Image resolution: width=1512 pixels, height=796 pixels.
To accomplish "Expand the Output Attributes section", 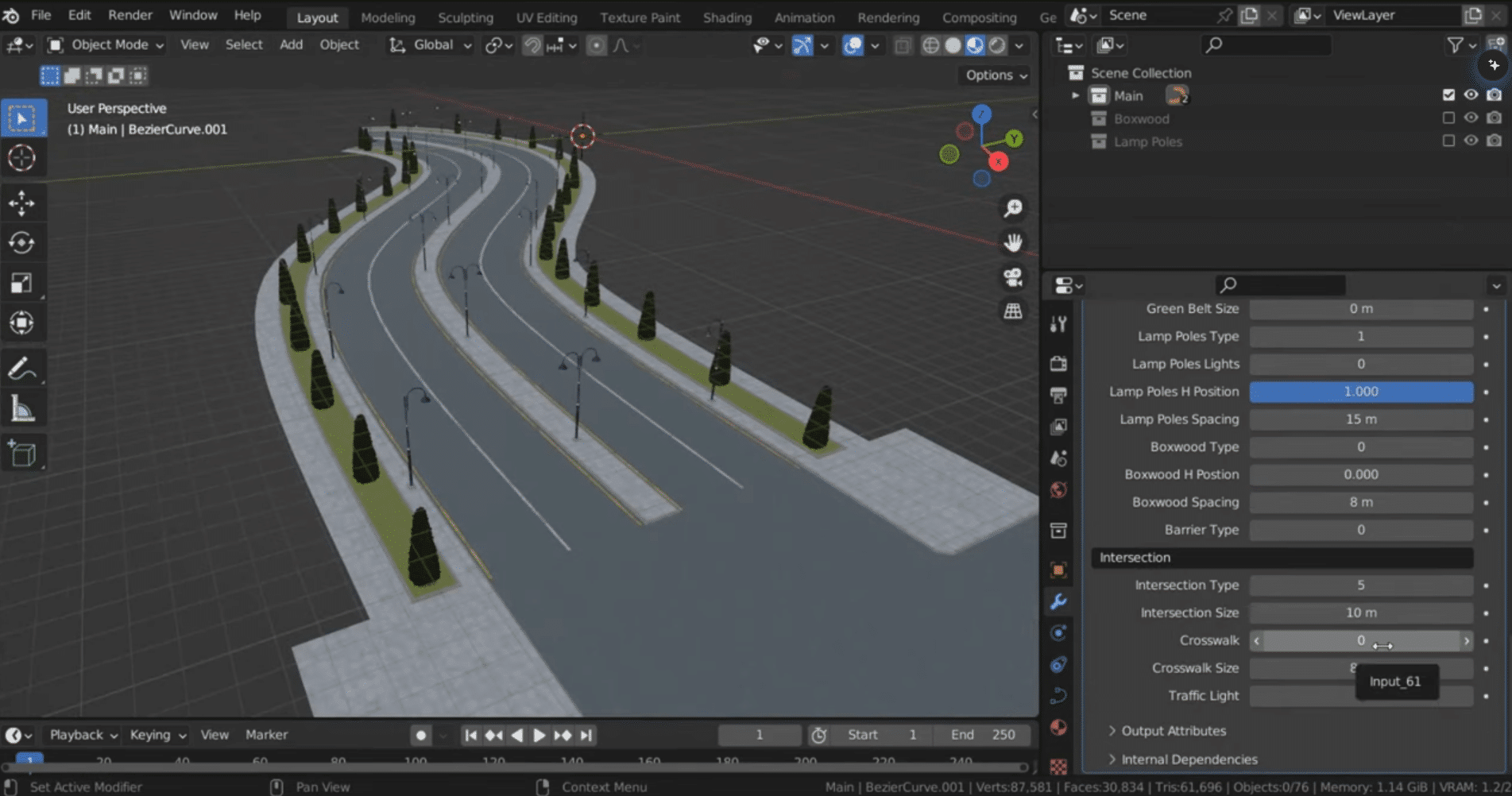I will tap(1173, 731).
